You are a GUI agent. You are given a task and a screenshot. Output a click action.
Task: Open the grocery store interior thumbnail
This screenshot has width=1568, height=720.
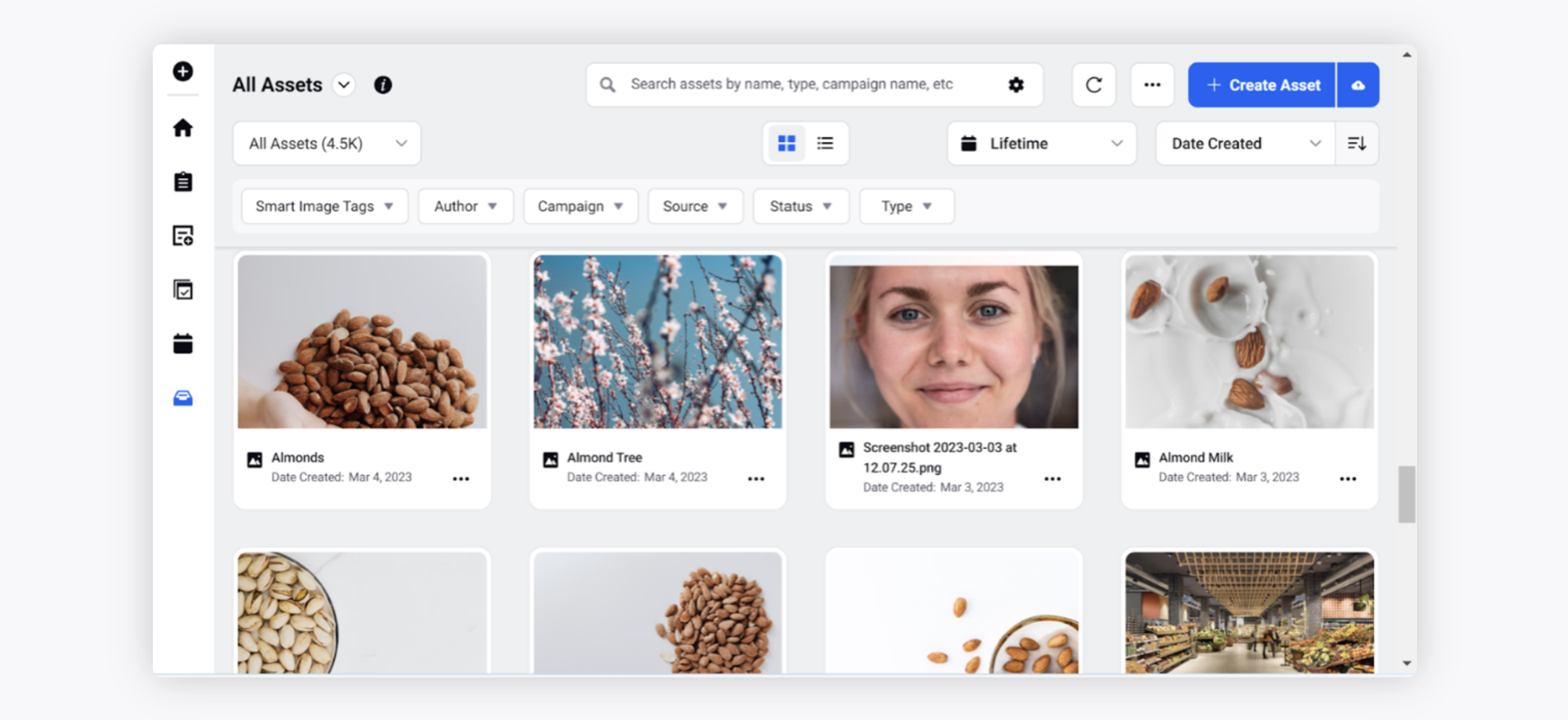click(x=1250, y=613)
